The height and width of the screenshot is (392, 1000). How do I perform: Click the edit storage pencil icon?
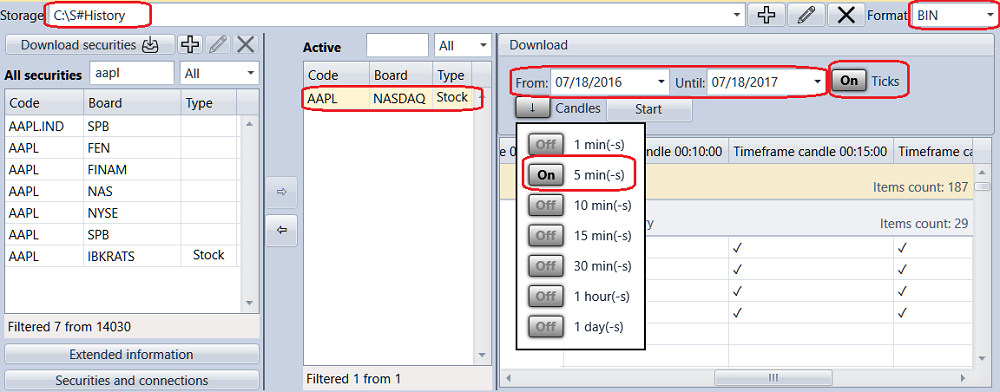click(x=807, y=15)
